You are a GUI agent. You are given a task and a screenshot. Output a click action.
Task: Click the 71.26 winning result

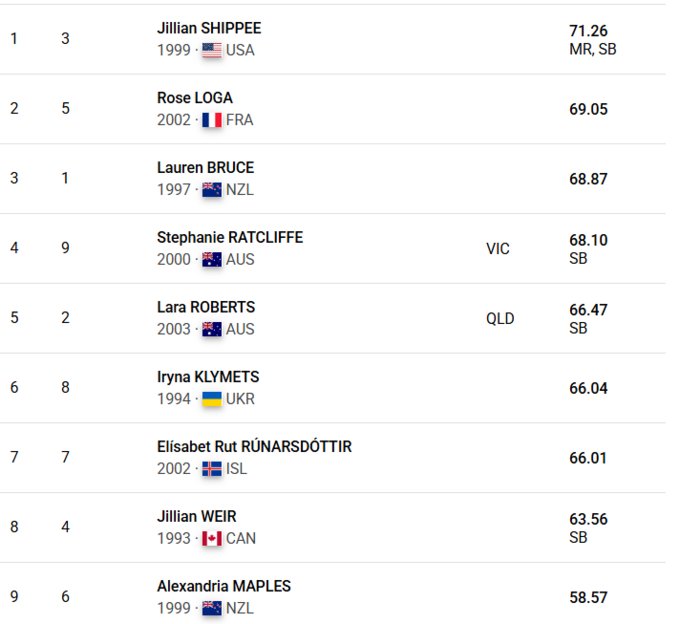[x=588, y=31]
